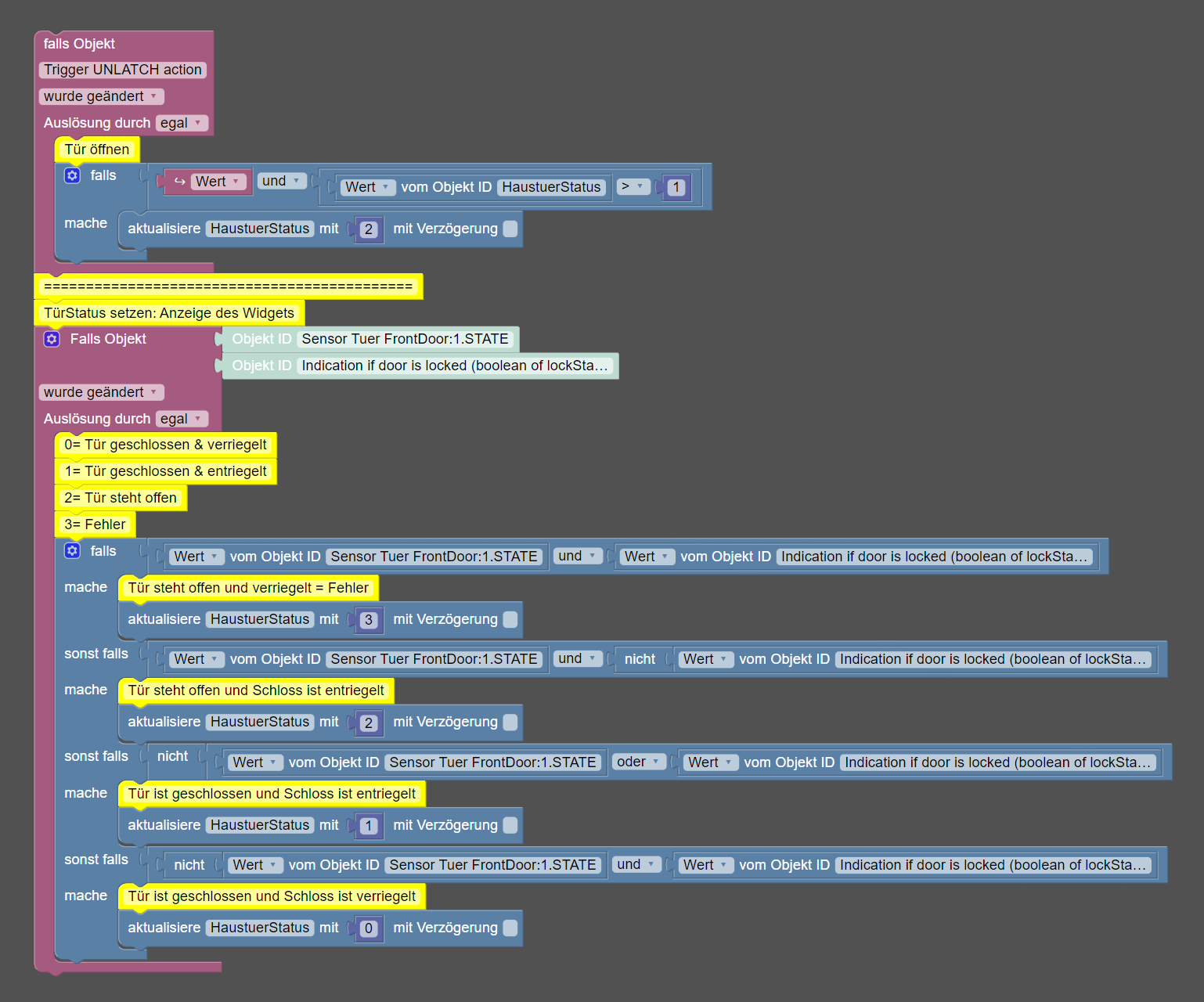Edit comparison value 1 after greater-than
1204x1002 pixels.
click(x=676, y=187)
